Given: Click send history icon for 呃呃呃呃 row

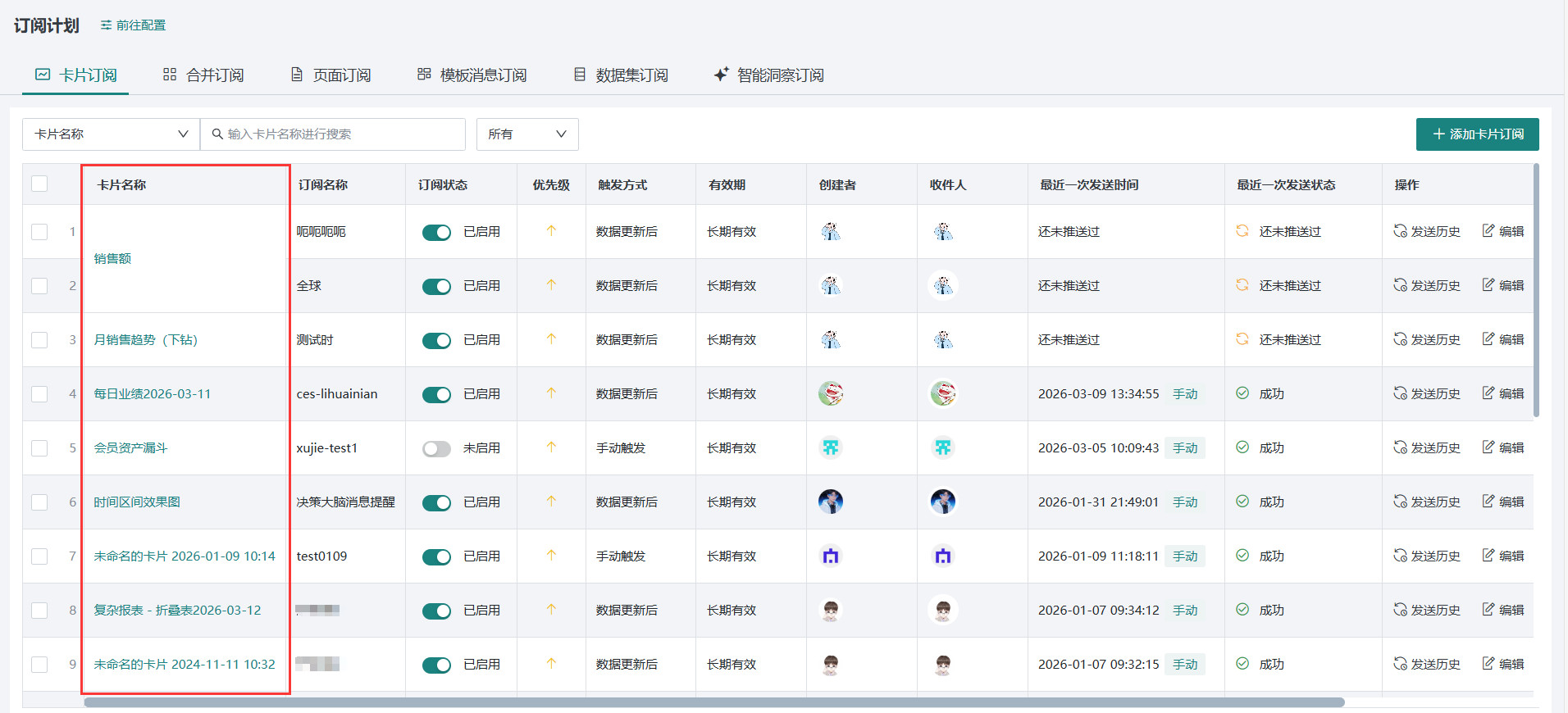Looking at the screenshot, I should pyautogui.click(x=1400, y=231).
